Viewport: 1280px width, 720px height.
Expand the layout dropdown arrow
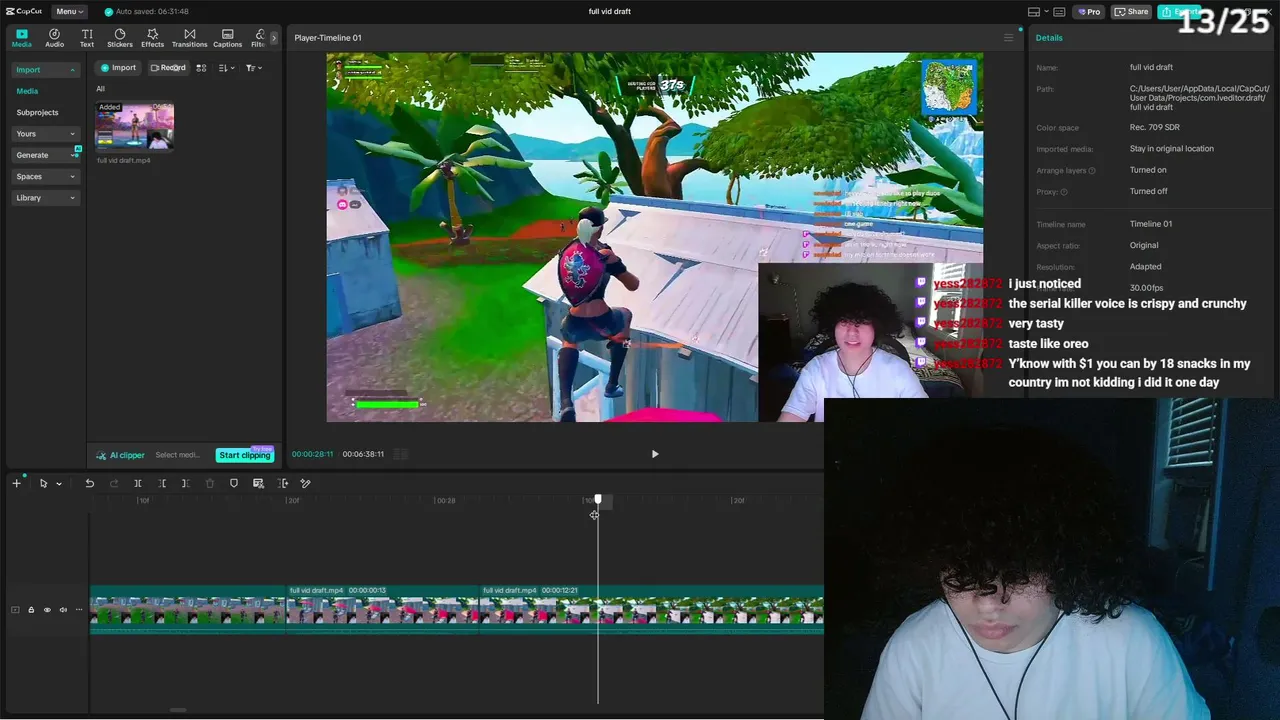[1046, 12]
